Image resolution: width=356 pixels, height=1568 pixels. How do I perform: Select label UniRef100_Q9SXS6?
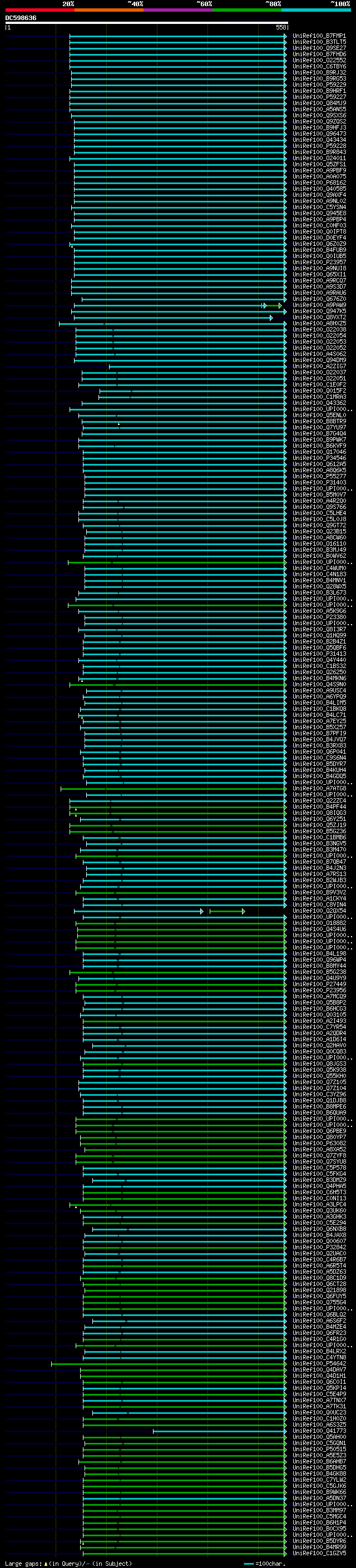pyautogui.click(x=319, y=115)
